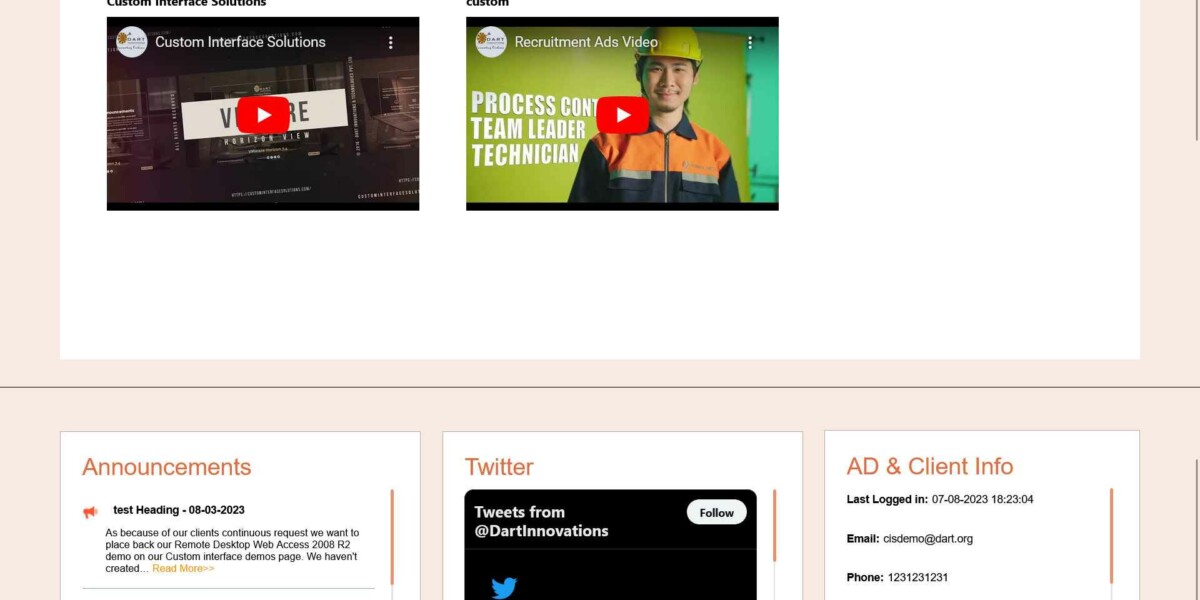Open the Custom Interface Solutions video title link

[x=240, y=42]
